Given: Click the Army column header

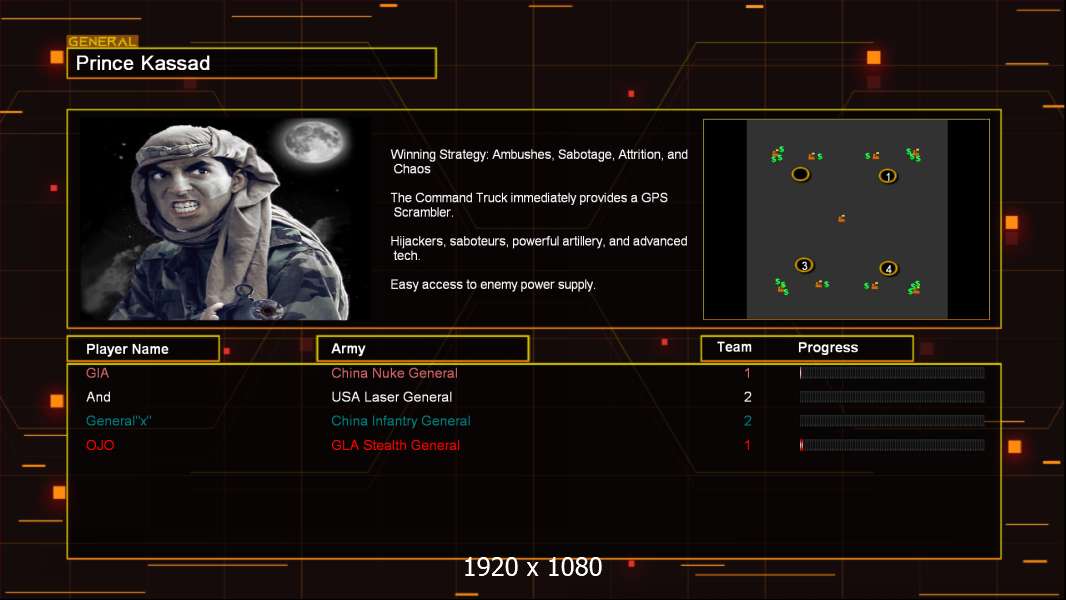Looking at the screenshot, I should click(423, 349).
